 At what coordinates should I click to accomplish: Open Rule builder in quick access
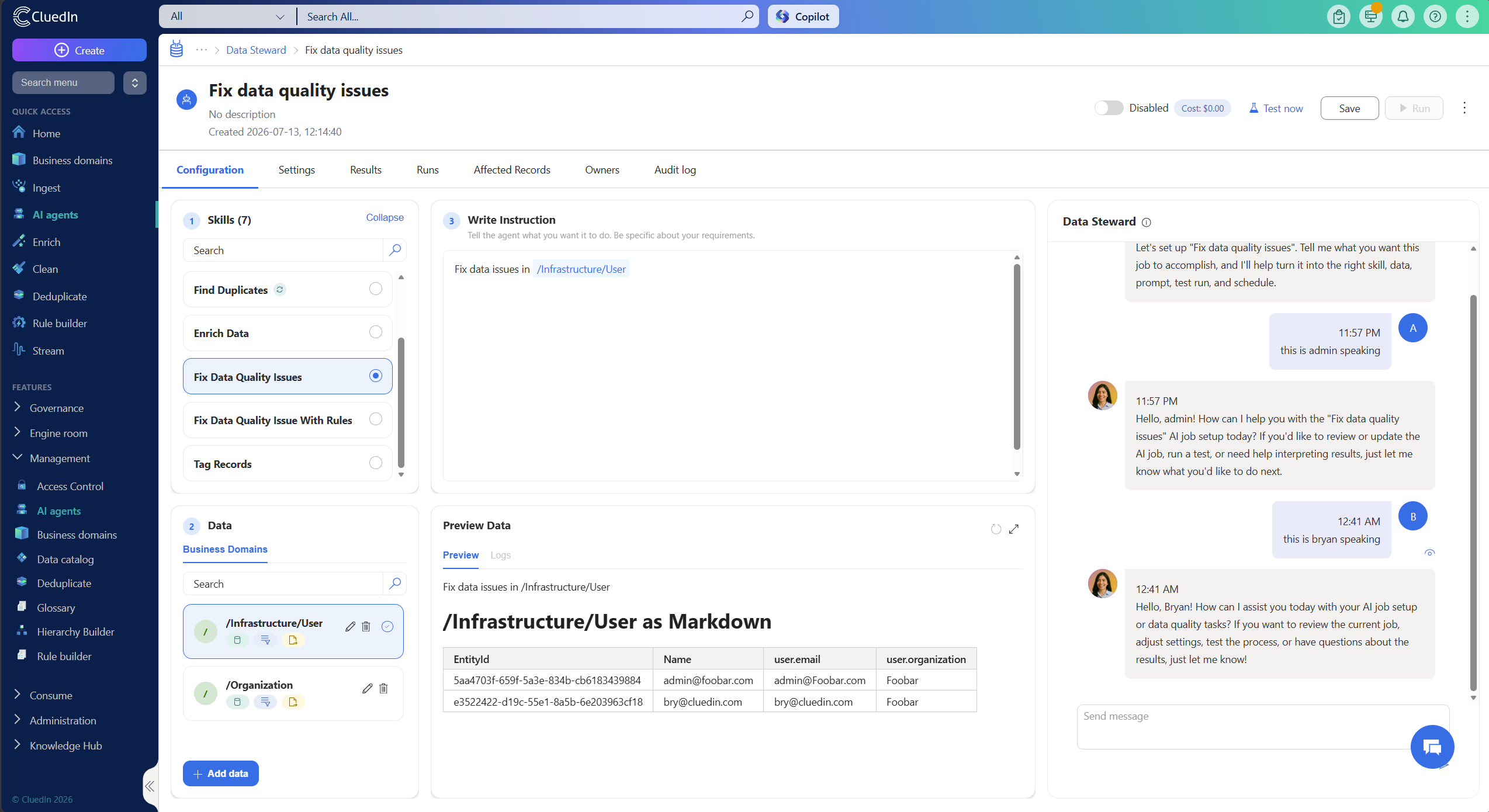coord(60,323)
